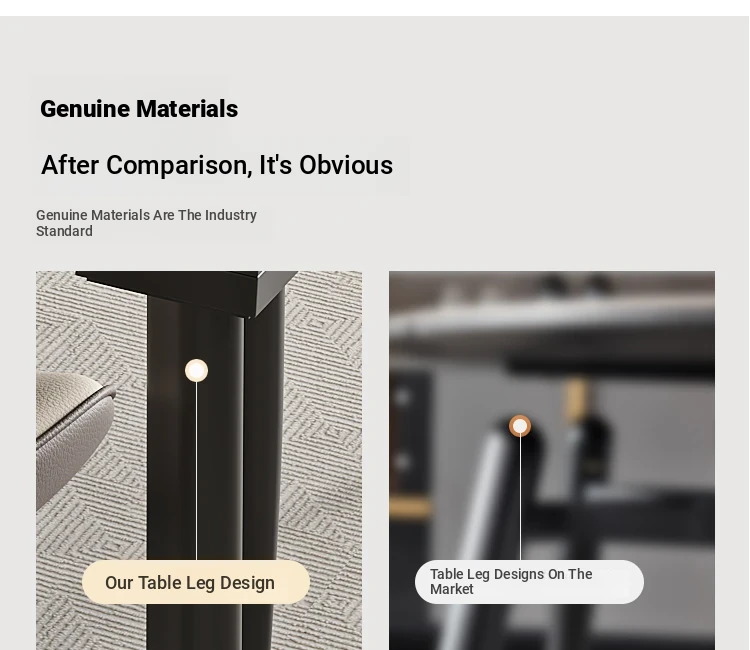Click the orange-ringed marker dot on right image
Image resolution: width=750 pixels, height=650 pixels.
pos(520,426)
